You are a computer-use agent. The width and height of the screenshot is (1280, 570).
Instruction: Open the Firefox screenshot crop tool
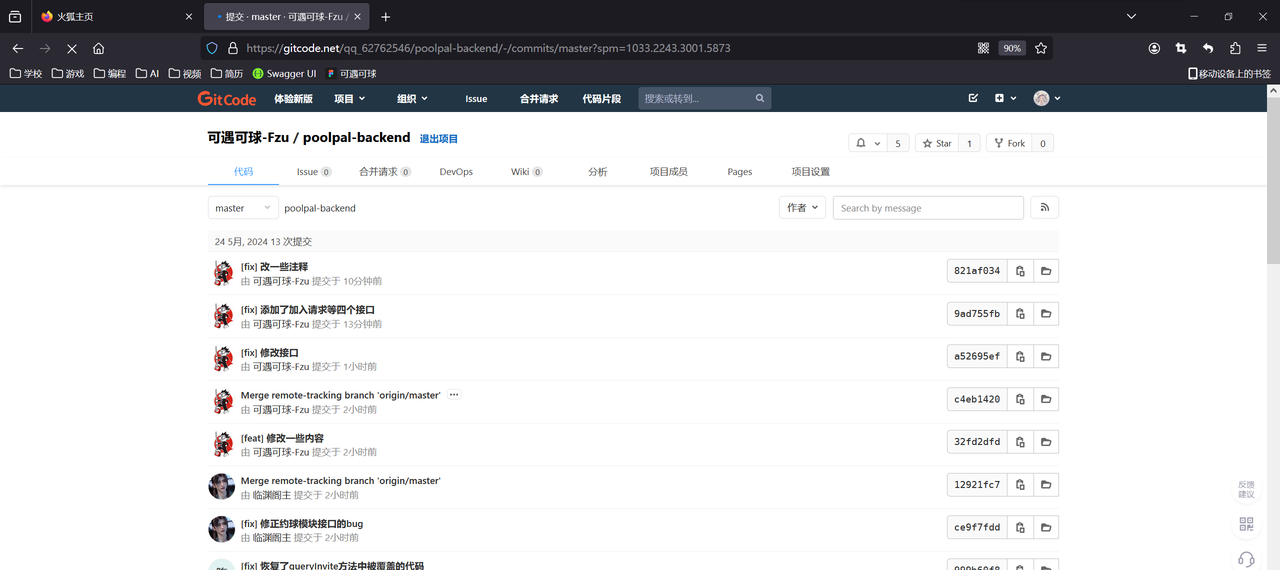click(x=1181, y=48)
